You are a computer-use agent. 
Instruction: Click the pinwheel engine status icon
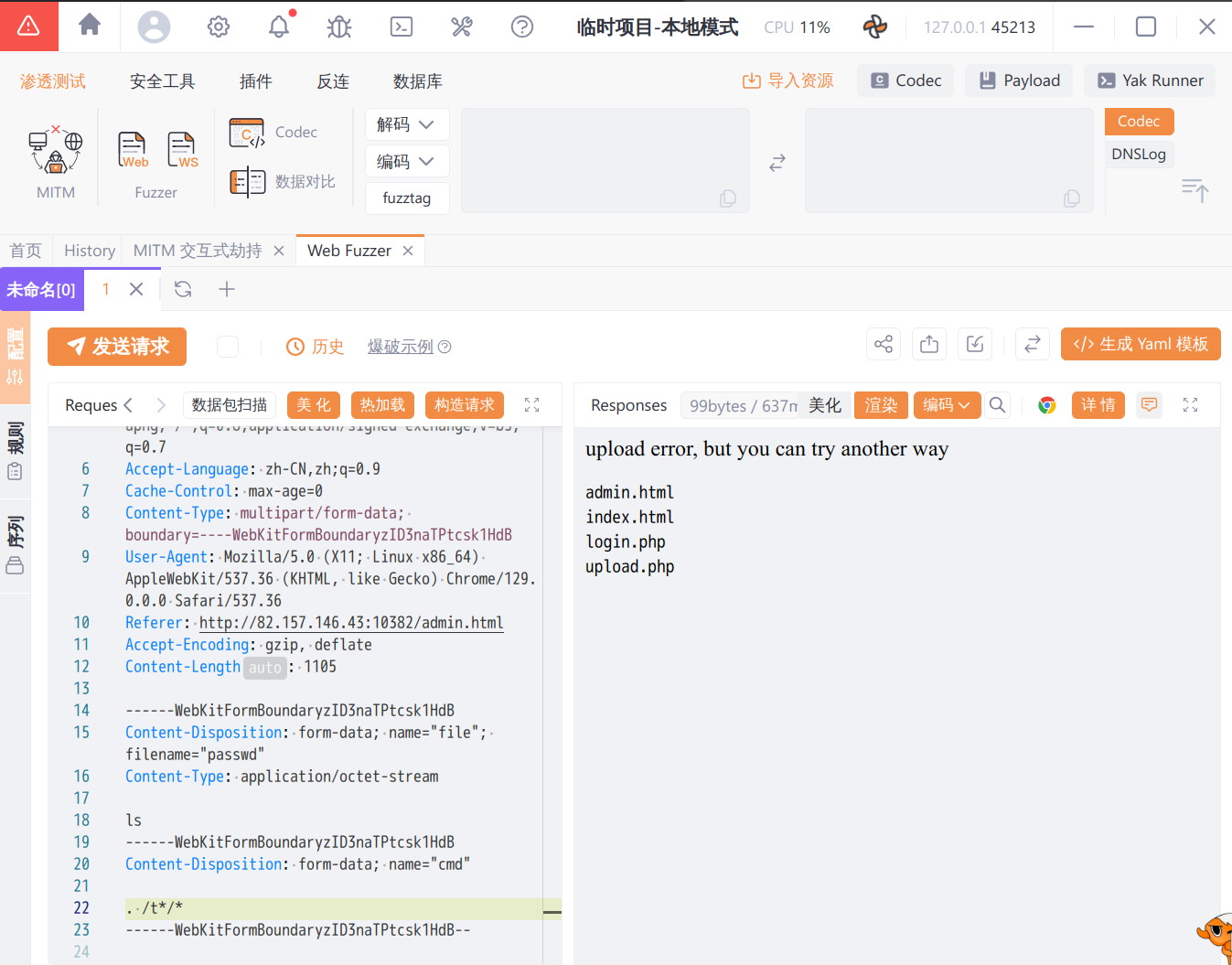[x=875, y=27]
